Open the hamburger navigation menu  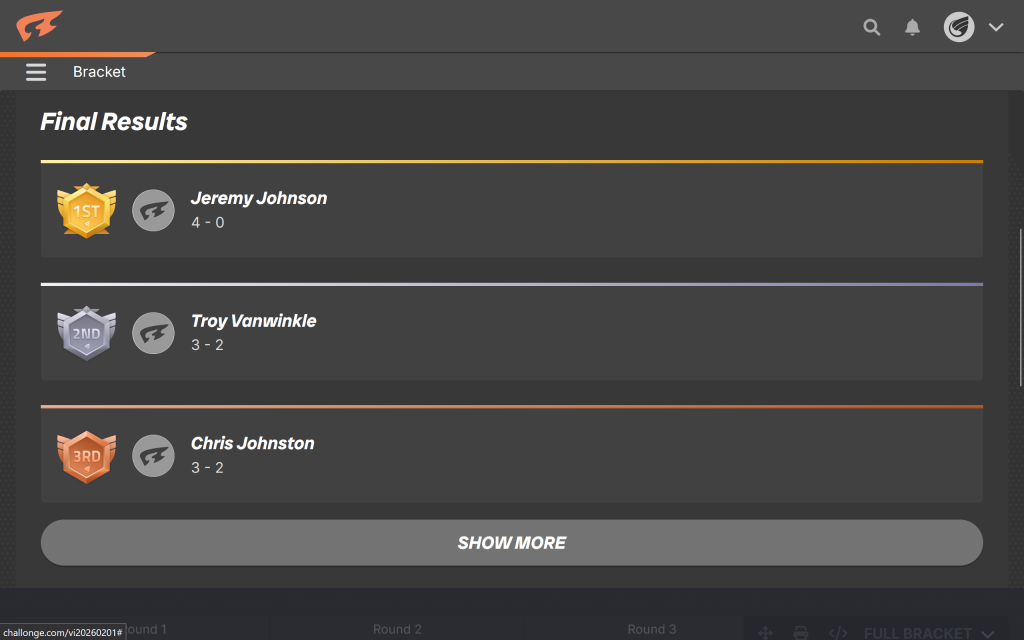pos(36,72)
